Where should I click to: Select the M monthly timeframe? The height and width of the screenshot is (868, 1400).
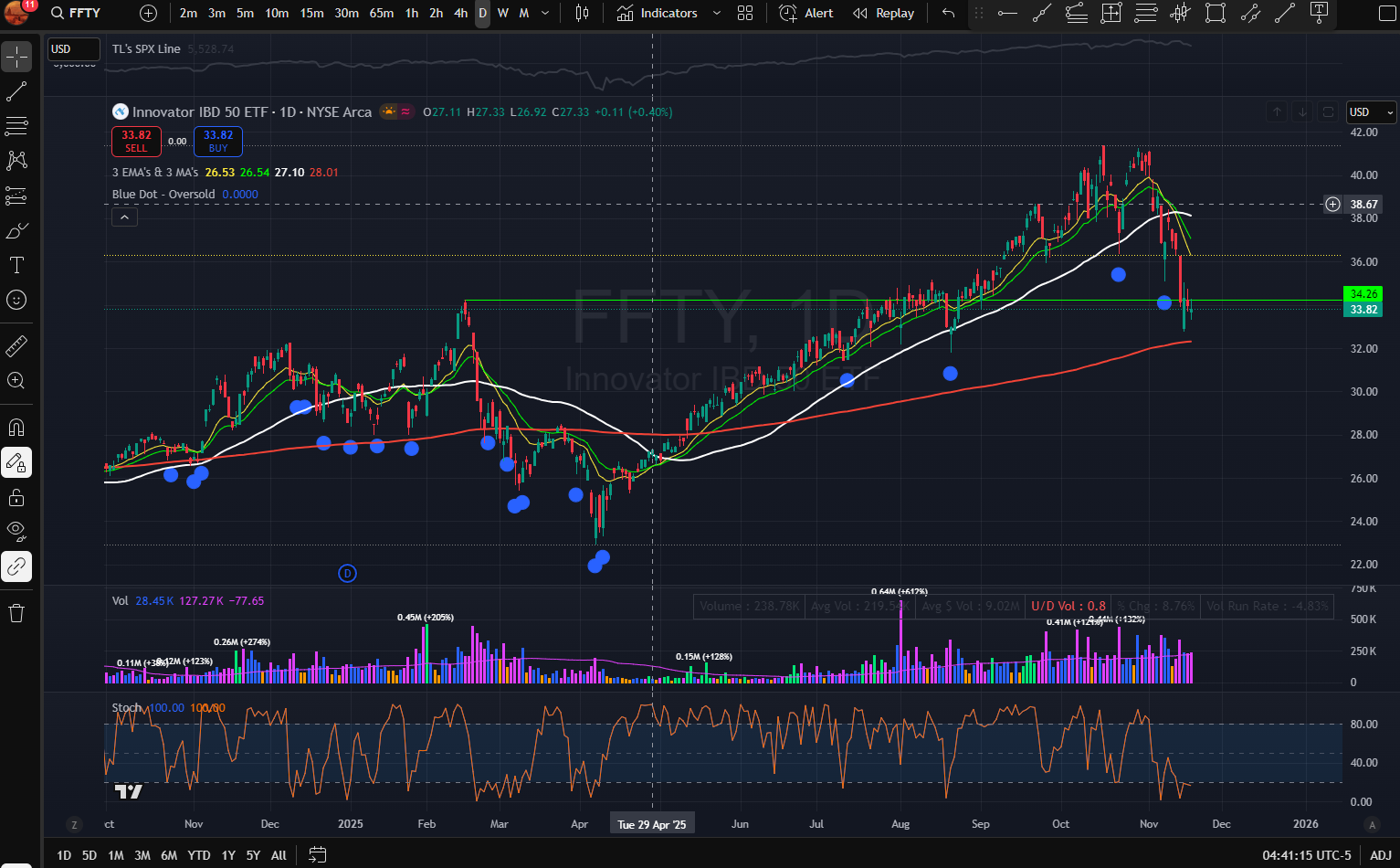[524, 13]
